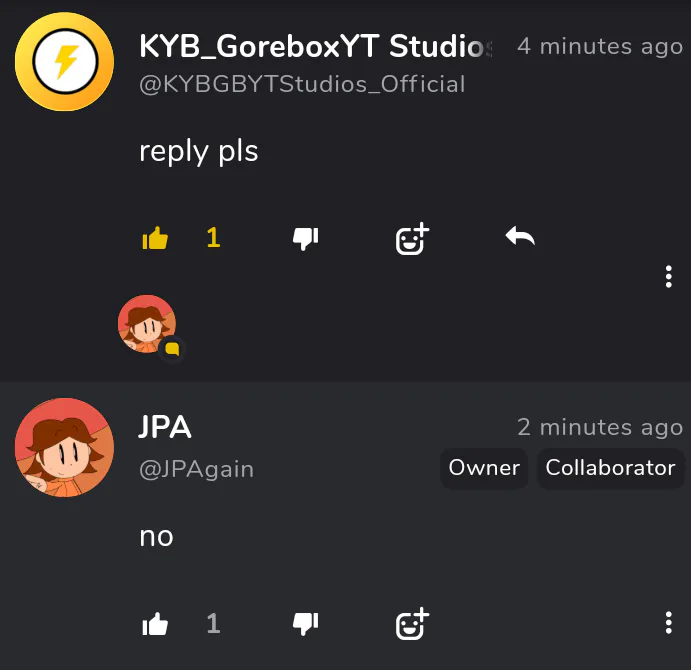
Task: Open more options for JPA's reply
Action: [x=669, y=622]
